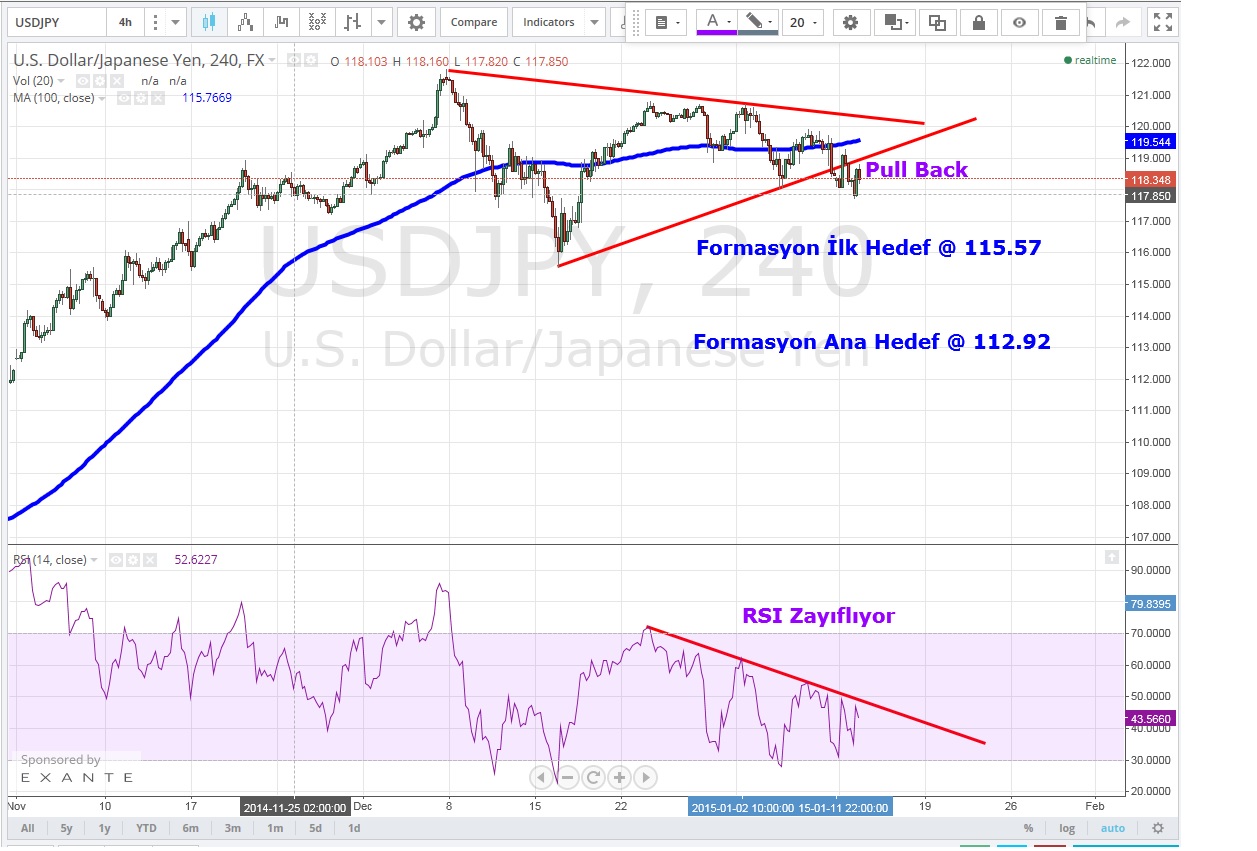Open the Indicators dropdown arrow
1257x851 pixels.
(594, 22)
